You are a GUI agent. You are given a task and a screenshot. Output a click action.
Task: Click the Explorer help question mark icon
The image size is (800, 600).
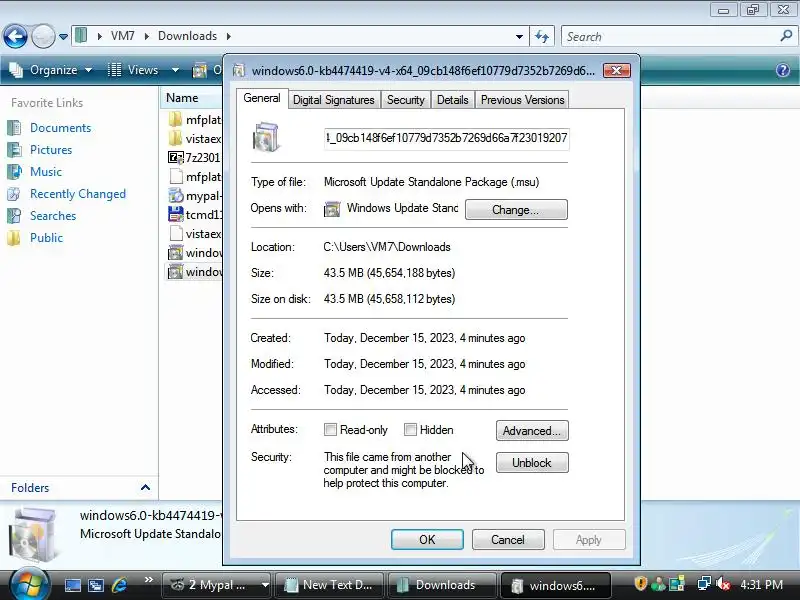click(x=783, y=70)
